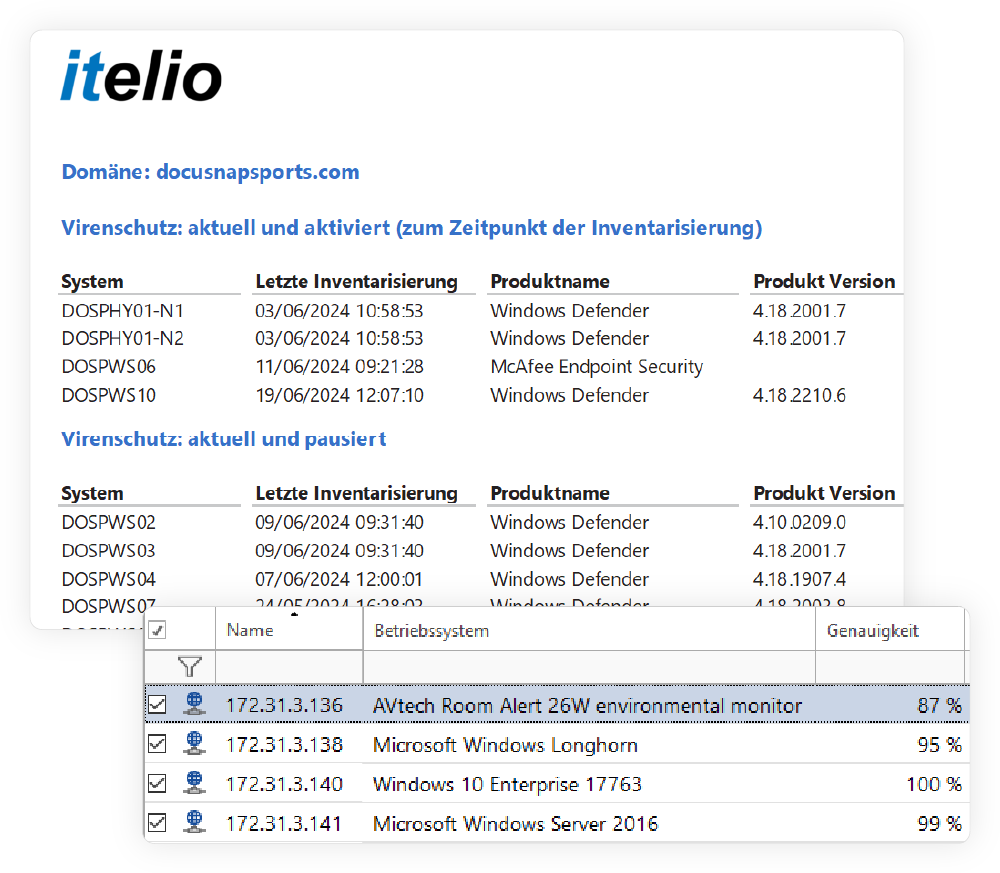The height and width of the screenshot is (873, 1000).
Task: Click the Windows 10 Enterprise 17763 cell
Action: click(x=507, y=784)
